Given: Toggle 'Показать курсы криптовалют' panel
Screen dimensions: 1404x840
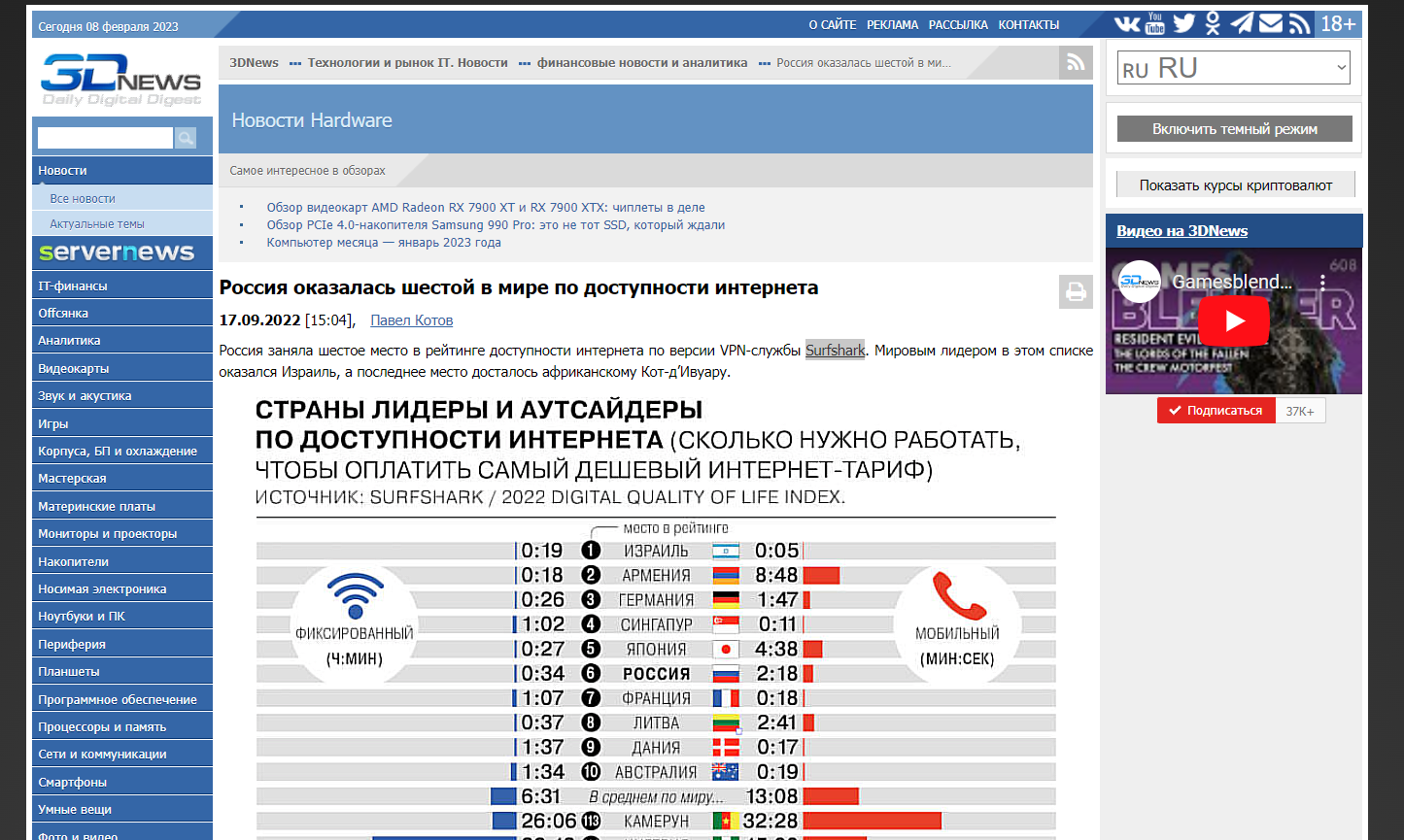Looking at the screenshot, I should (1234, 185).
